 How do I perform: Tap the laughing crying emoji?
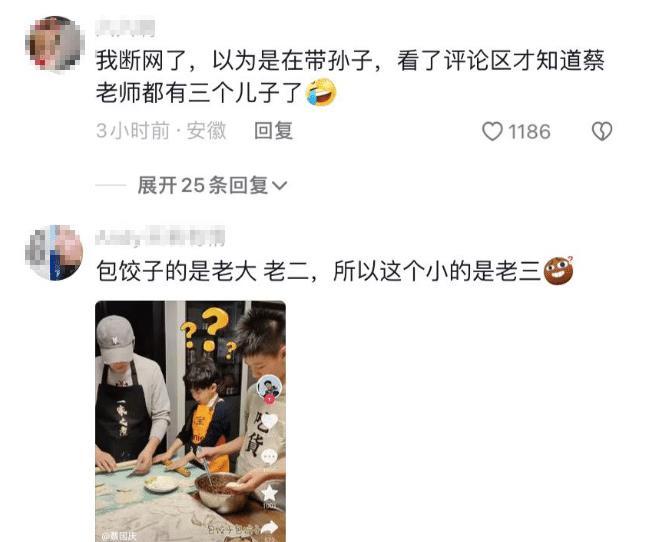[320, 92]
